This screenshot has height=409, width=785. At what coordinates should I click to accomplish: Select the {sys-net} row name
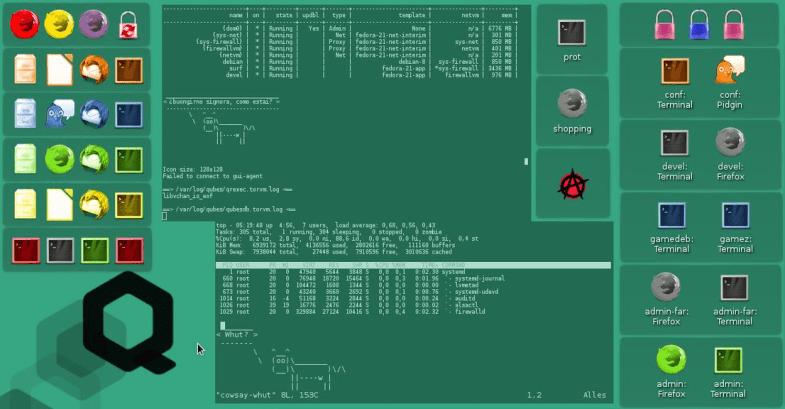coord(227,35)
